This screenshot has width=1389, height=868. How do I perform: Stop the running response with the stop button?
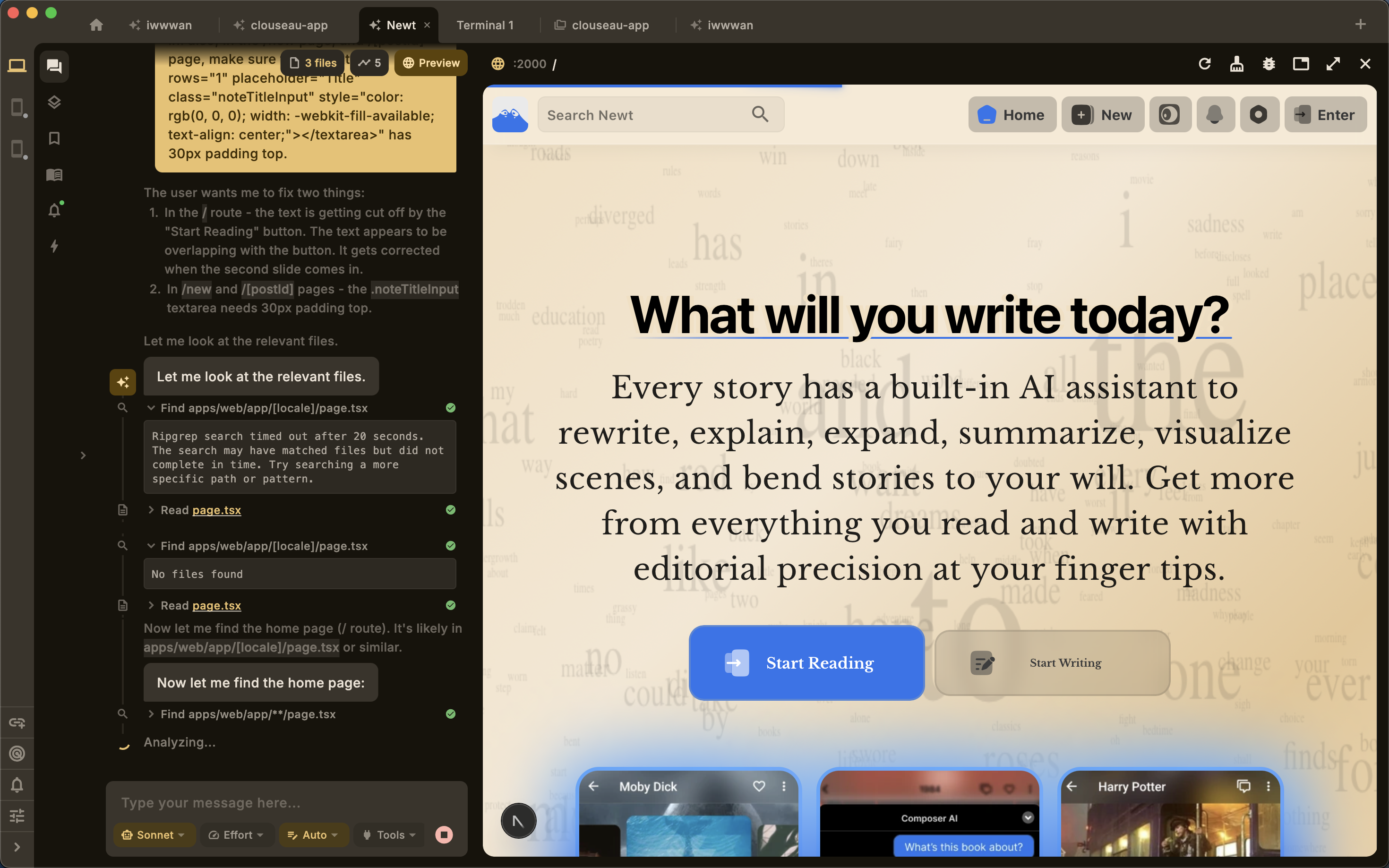(x=444, y=835)
